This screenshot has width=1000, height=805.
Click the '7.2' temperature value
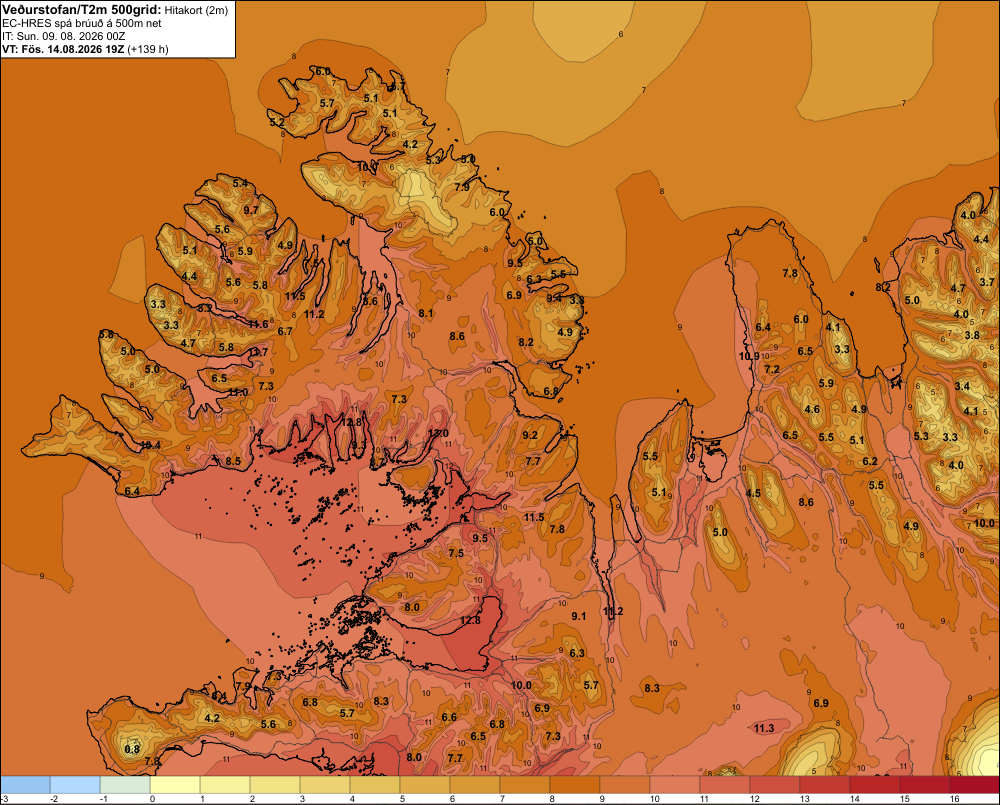(772, 369)
